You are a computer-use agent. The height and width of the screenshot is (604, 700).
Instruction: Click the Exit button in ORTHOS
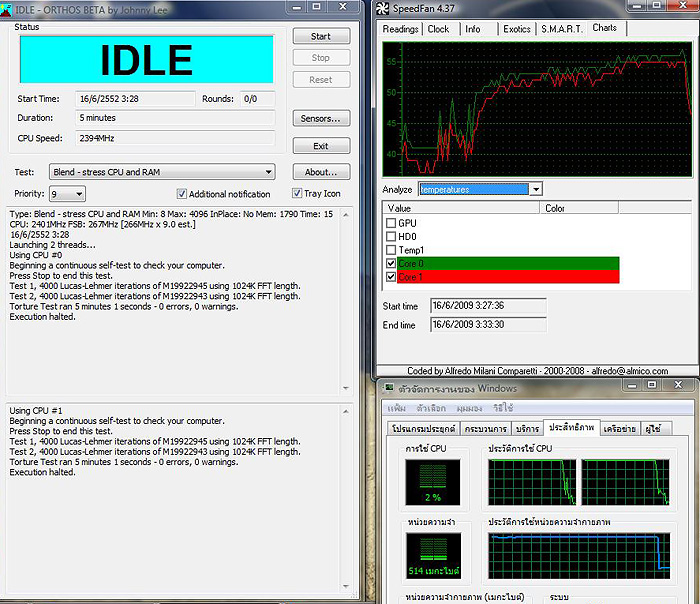321,146
